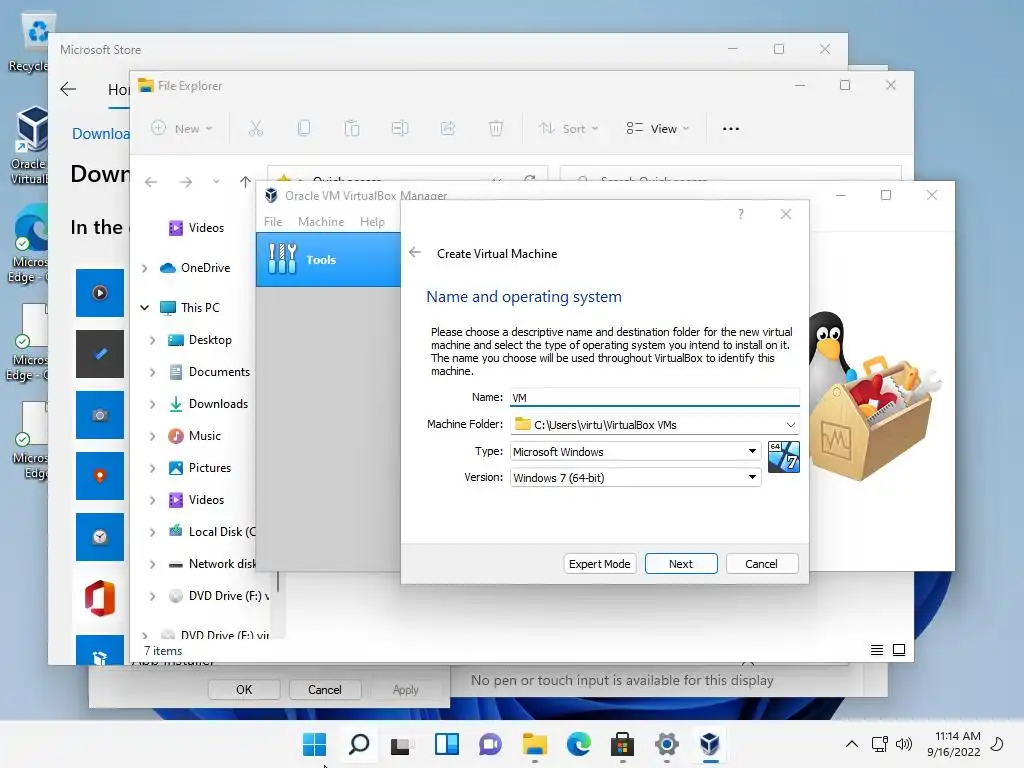Open recent locations chevron in File Explorer
The width and height of the screenshot is (1024, 768).
(216, 182)
